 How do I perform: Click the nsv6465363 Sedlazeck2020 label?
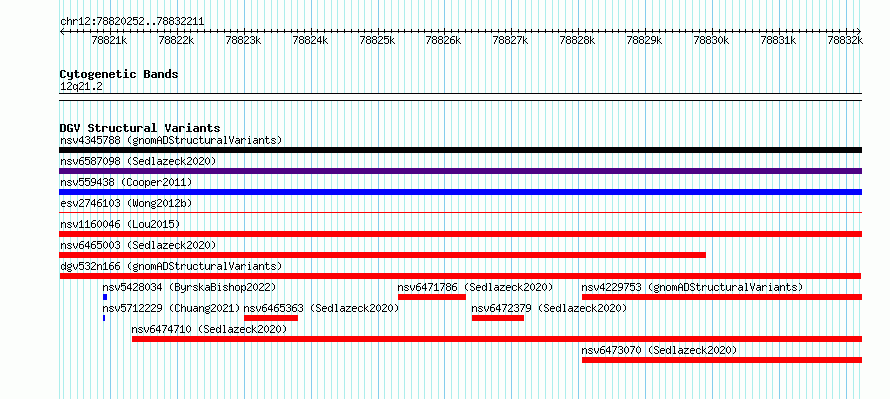(x=321, y=308)
